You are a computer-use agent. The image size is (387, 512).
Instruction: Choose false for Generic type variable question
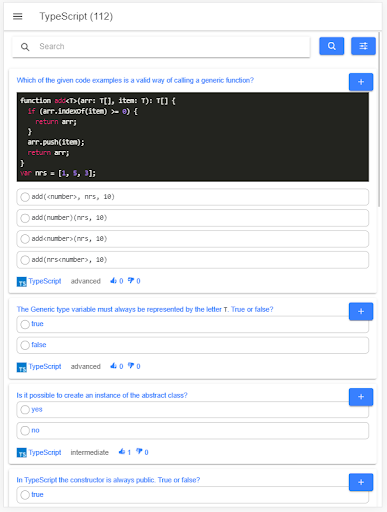click(193, 345)
